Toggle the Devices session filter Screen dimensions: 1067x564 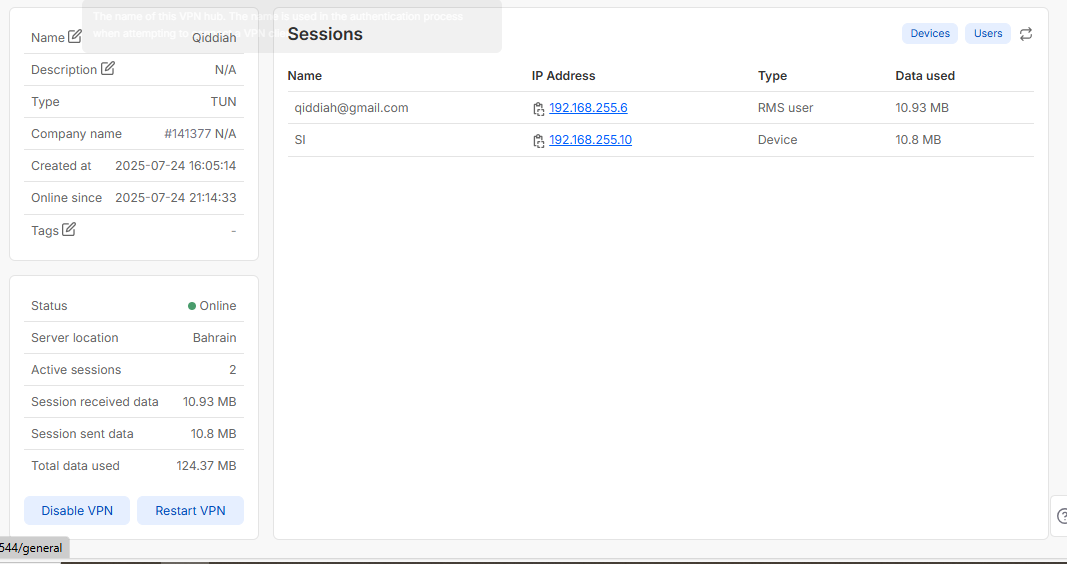point(929,34)
